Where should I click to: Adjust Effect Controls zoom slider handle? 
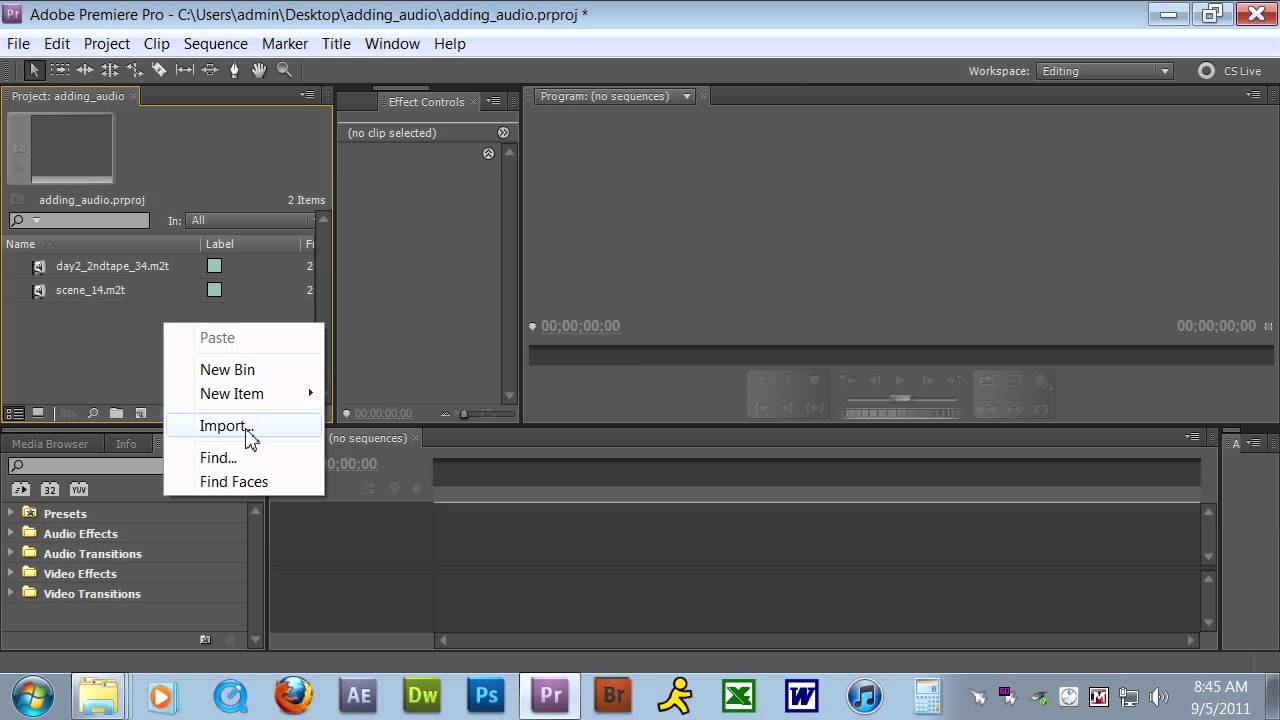(x=464, y=414)
